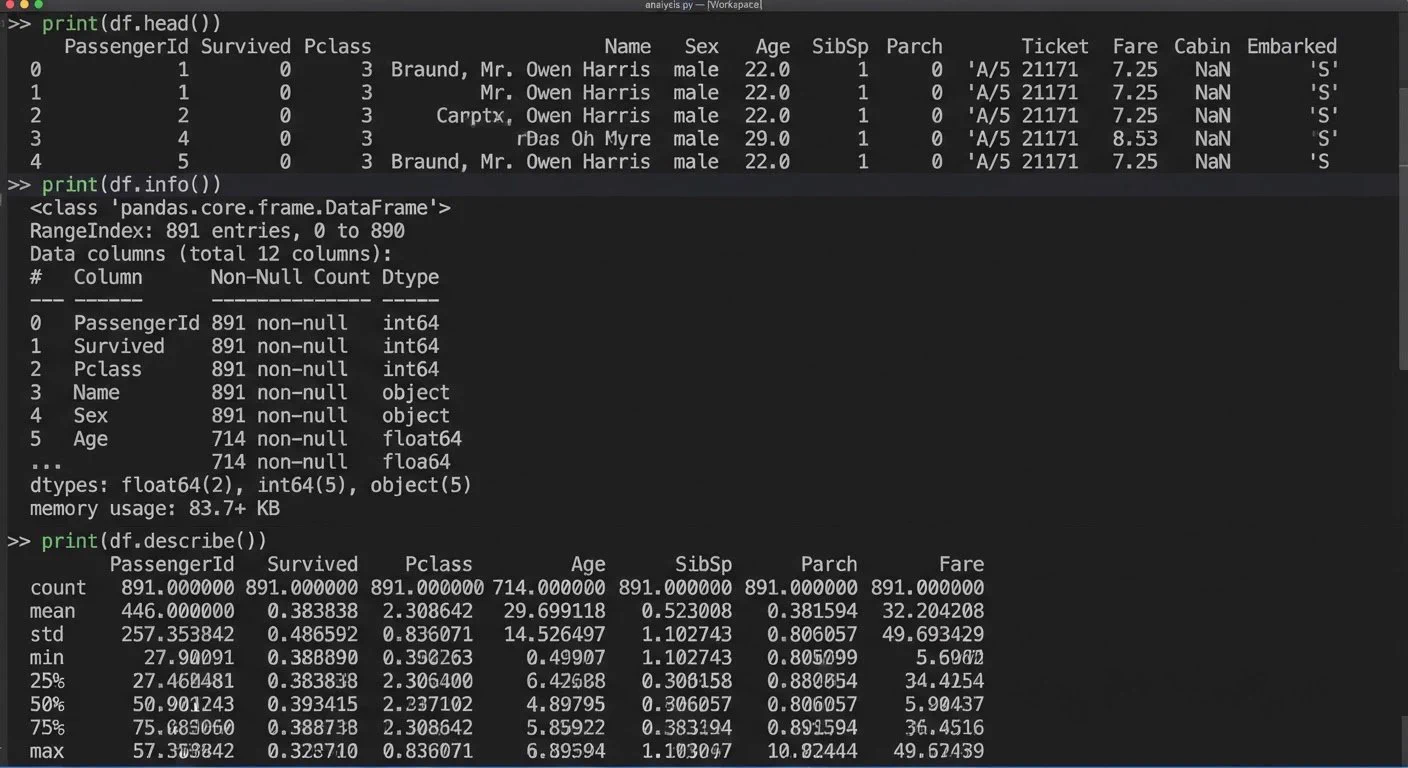This screenshot has width=1408, height=768.
Task: Click the green maximize window button
Action: (41, 5)
